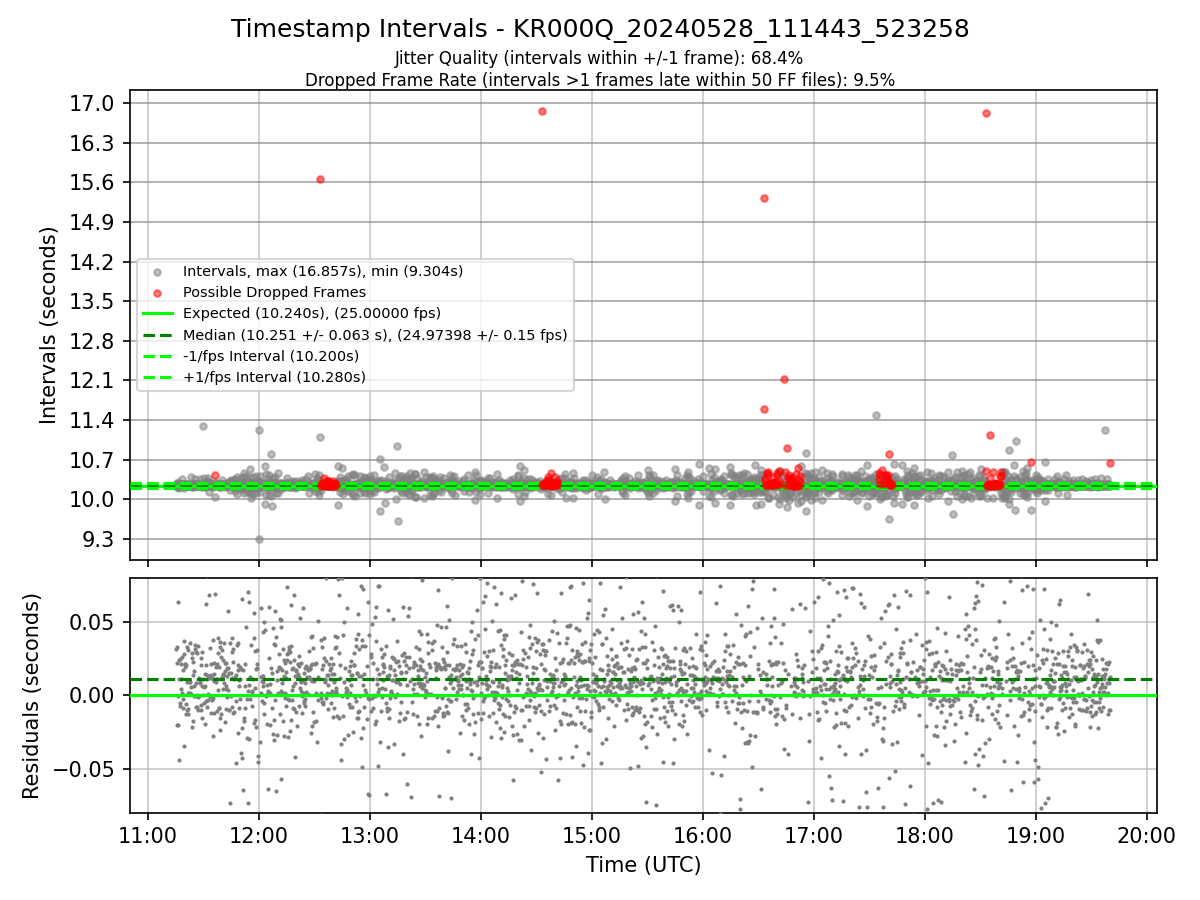1200x900 pixels.
Task: Click the y-axis tick label '11.4'
Action: (x=93, y=420)
